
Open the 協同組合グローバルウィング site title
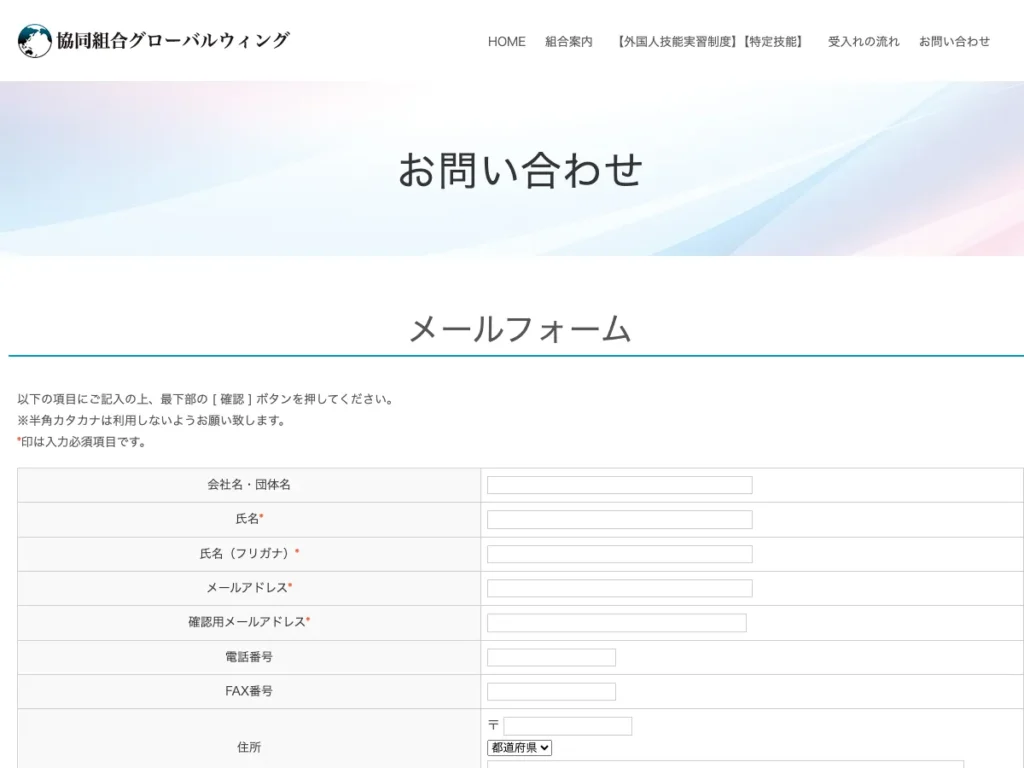tap(173, 40)
